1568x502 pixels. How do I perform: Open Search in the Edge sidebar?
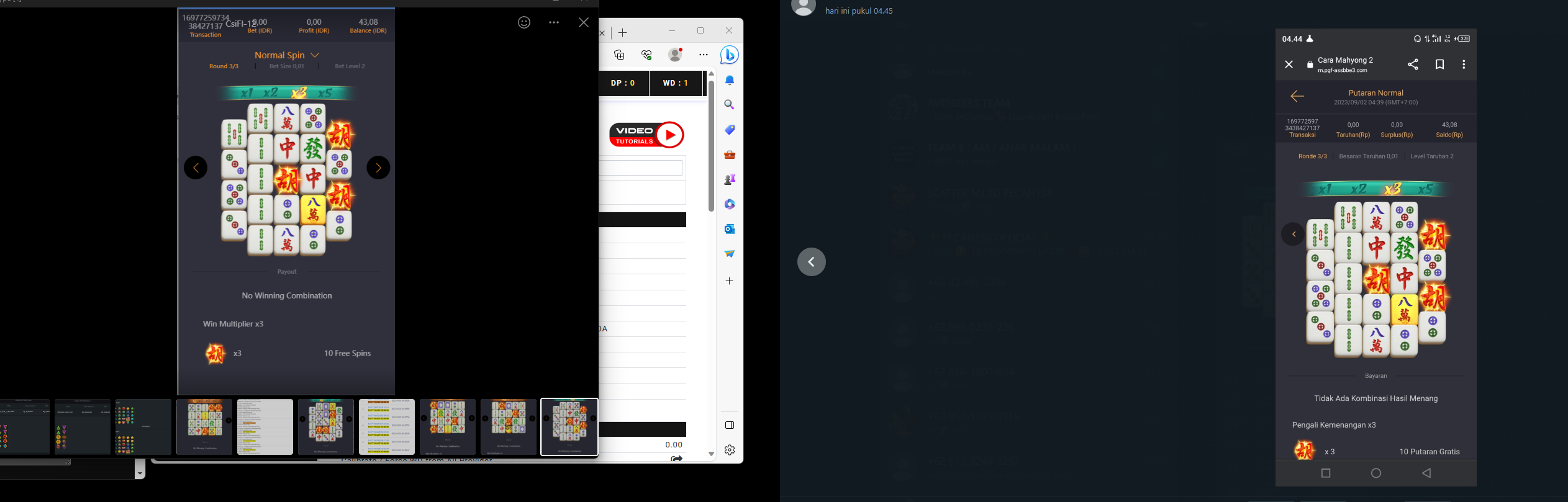coord(730,105)
